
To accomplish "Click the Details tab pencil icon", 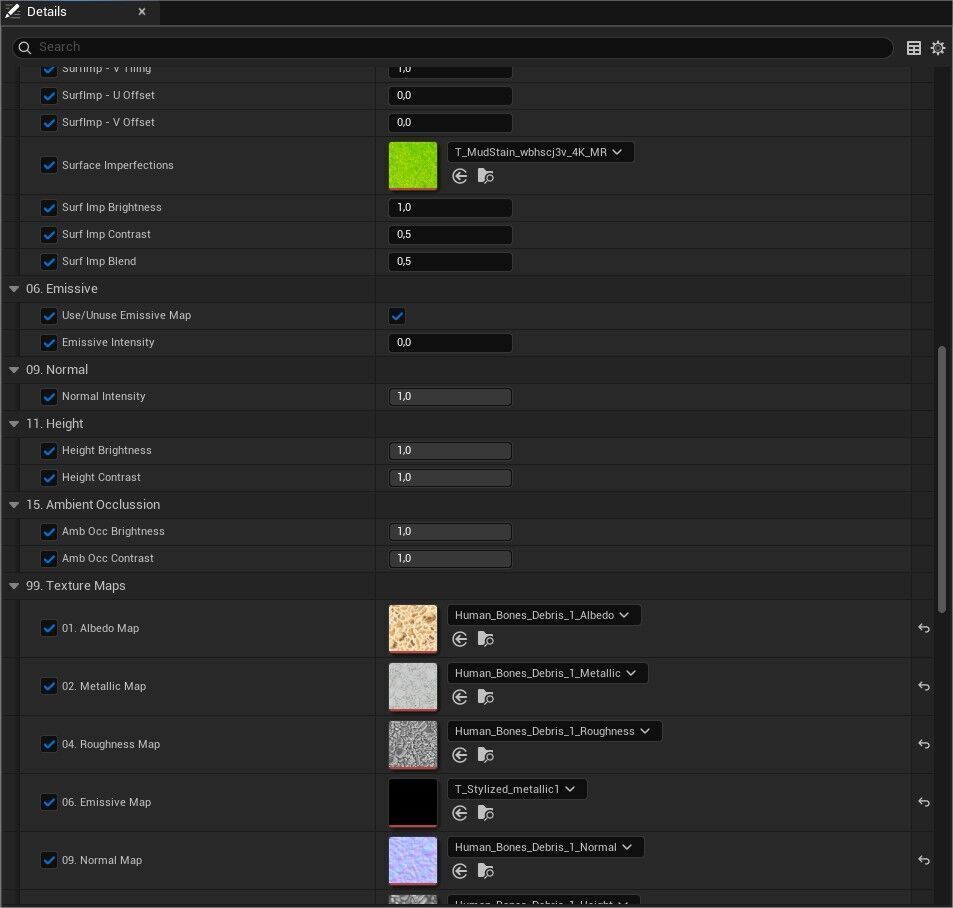I will pyautogui.click(x=13, y=11).
